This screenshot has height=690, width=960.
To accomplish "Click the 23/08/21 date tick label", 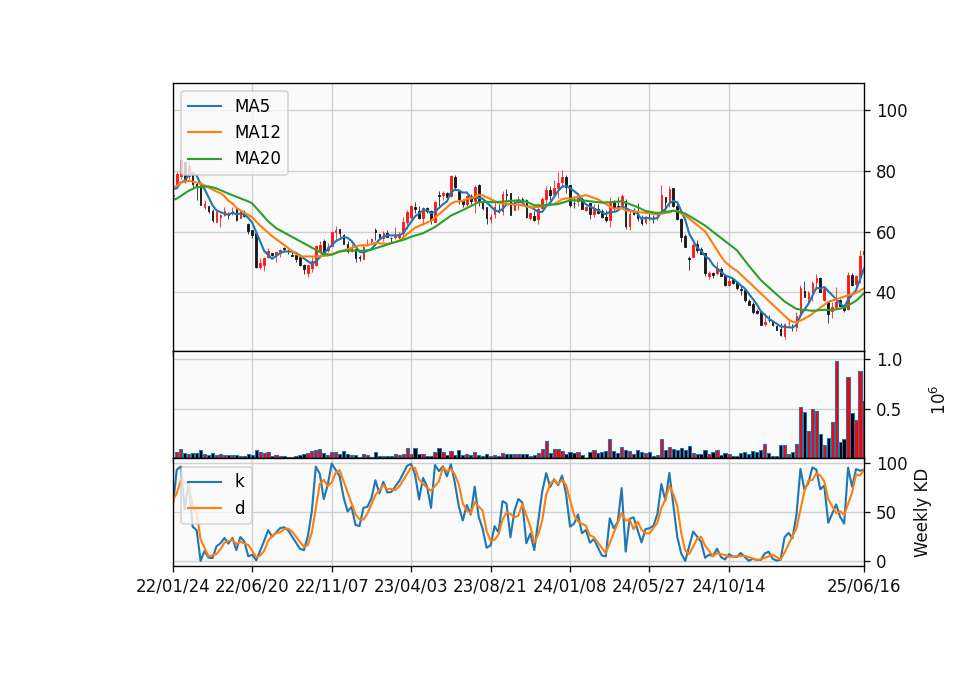I will 490,586.
